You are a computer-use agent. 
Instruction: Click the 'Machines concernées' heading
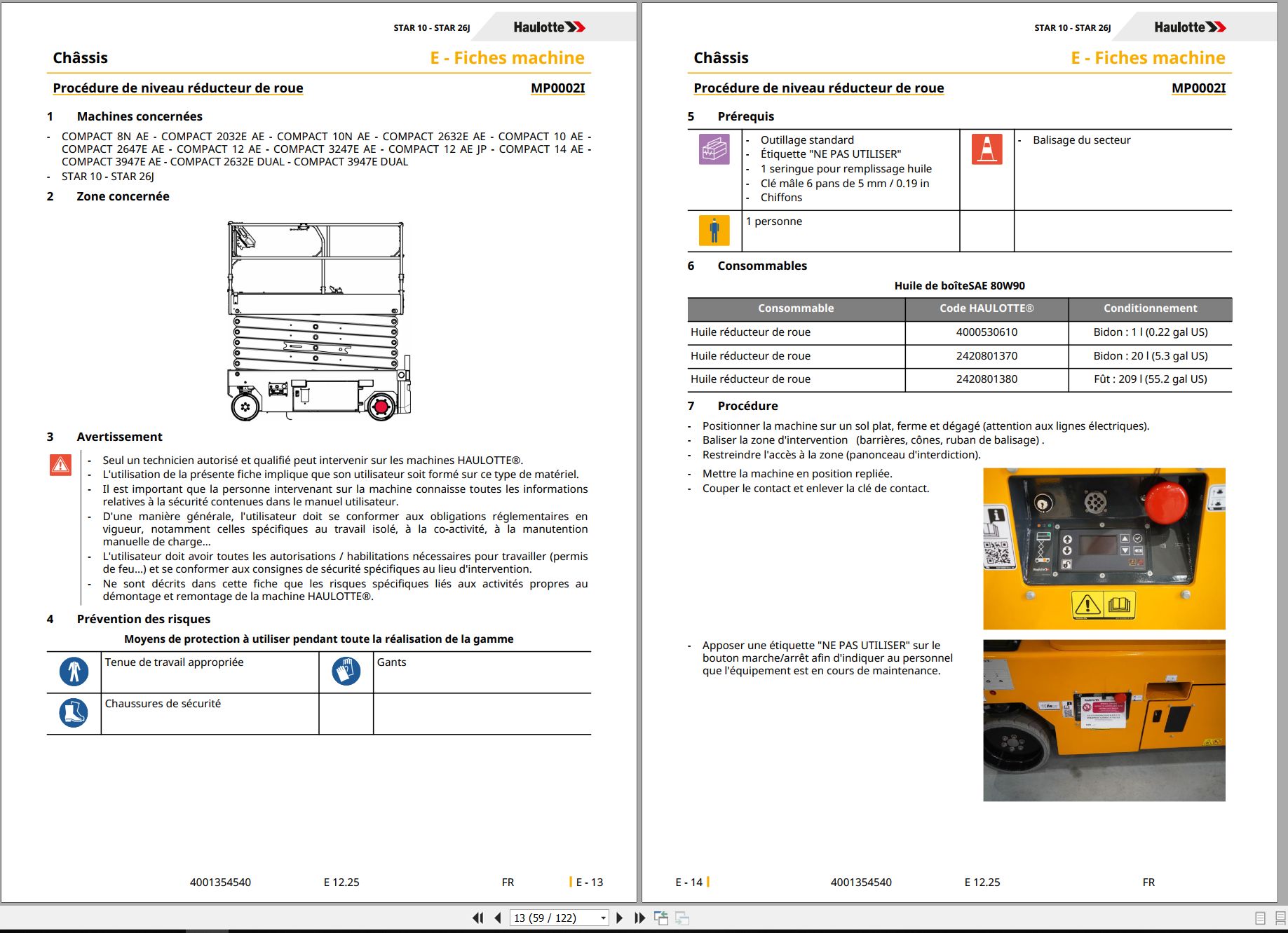(x=140, y=116)
